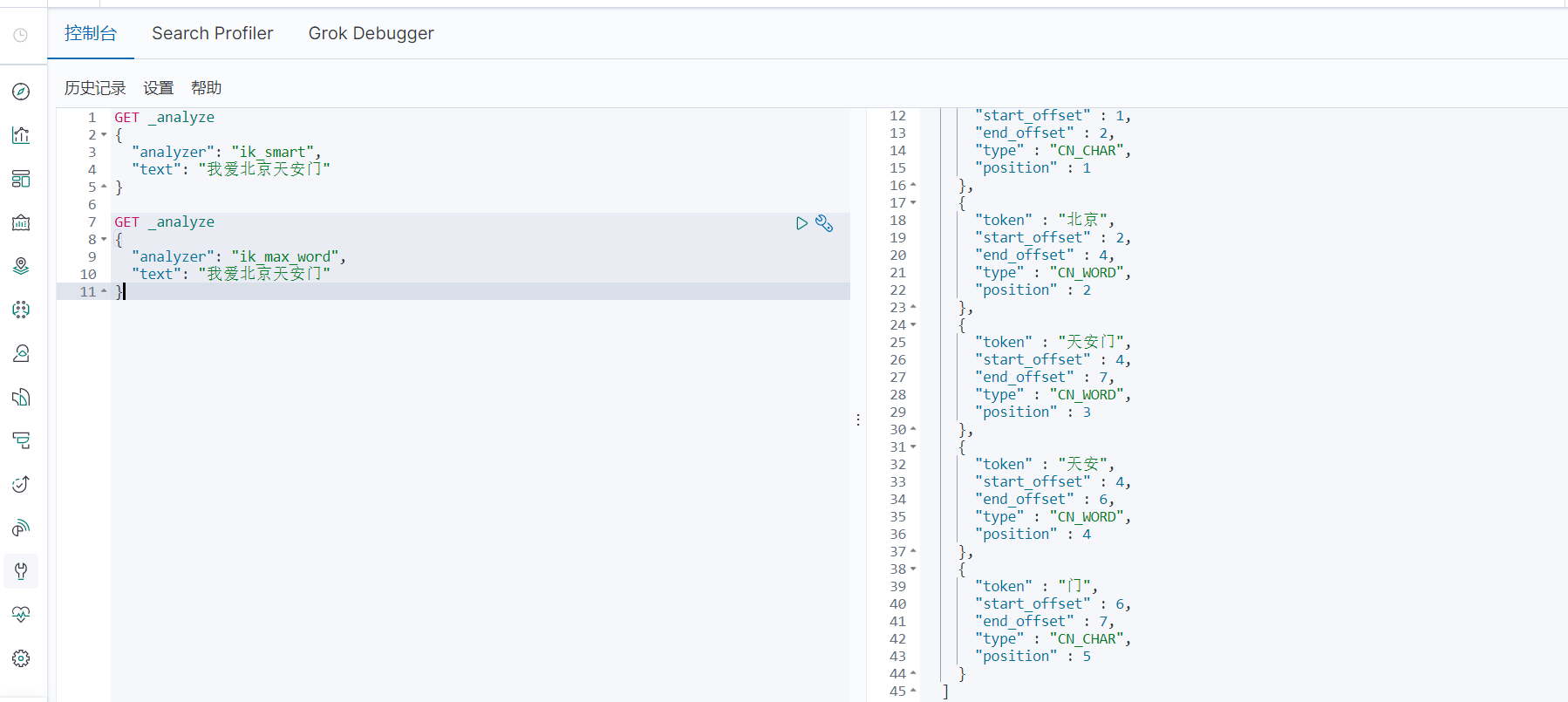Click "start_offset" : 2 on output line 19

coord(1053,237)
